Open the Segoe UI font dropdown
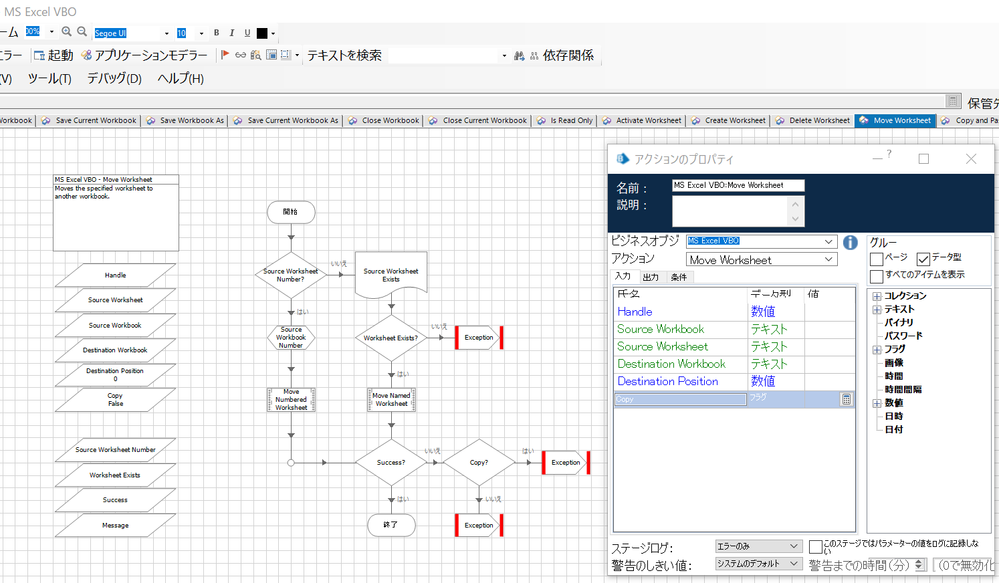 pos(166,33)
